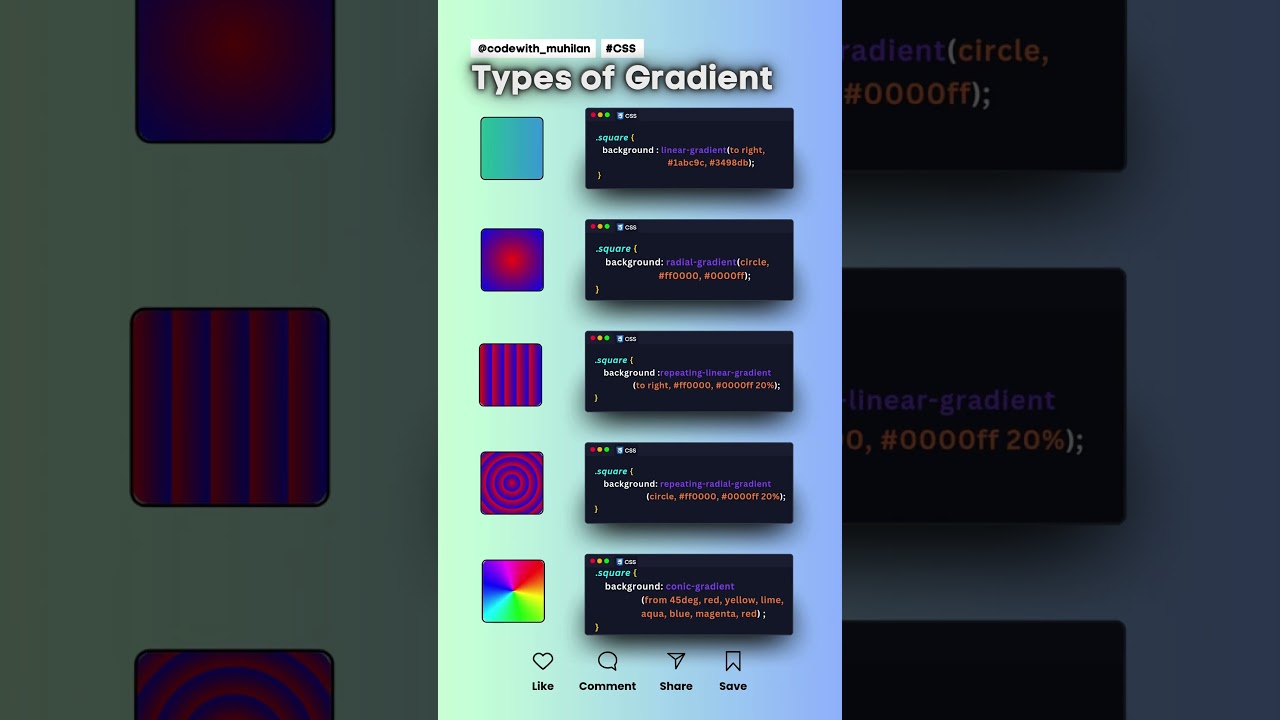Click the Comment label text
The image size is (1280, 720).
(607, 686)
